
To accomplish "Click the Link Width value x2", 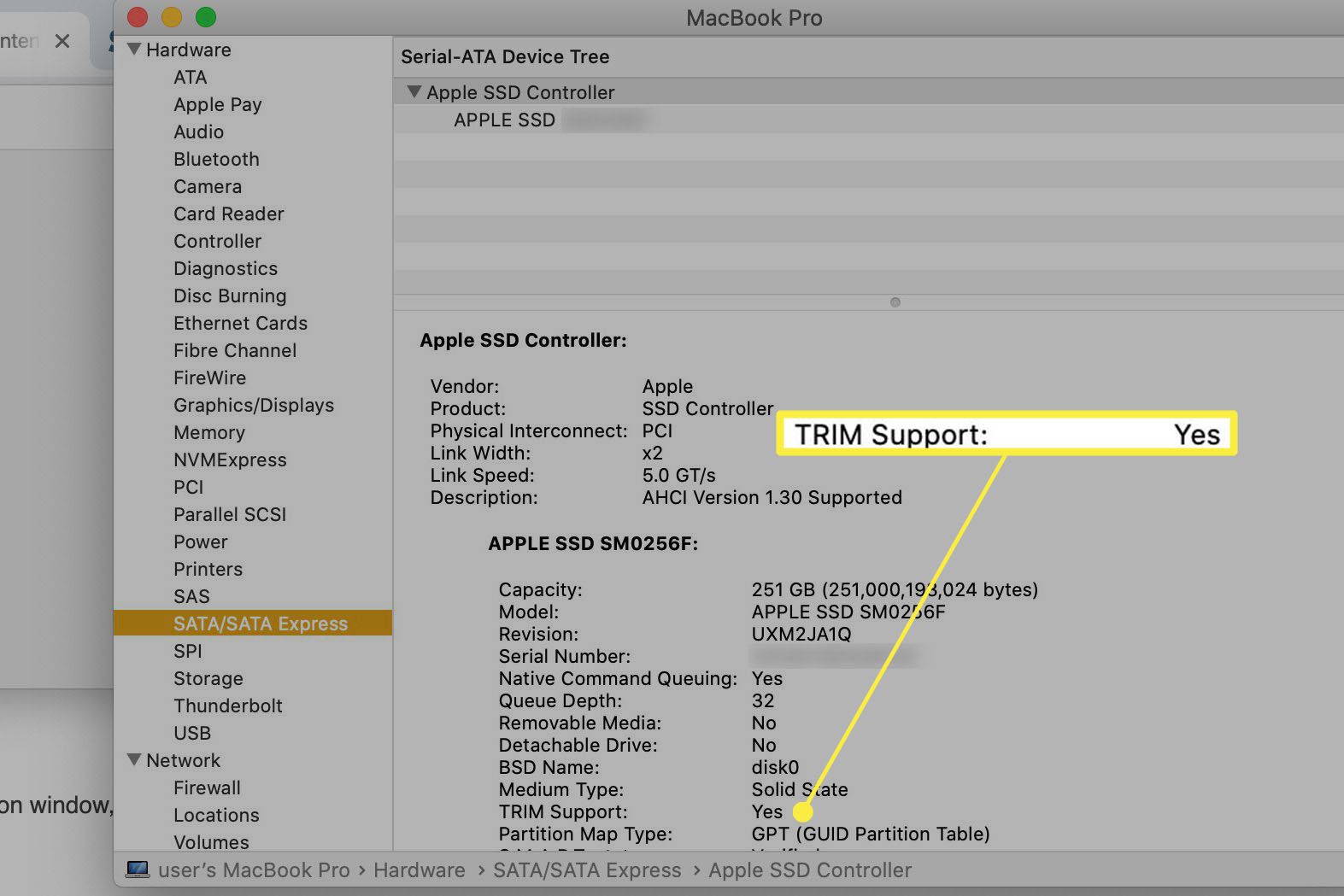I will pyautogui.click(x=653, y=453).
